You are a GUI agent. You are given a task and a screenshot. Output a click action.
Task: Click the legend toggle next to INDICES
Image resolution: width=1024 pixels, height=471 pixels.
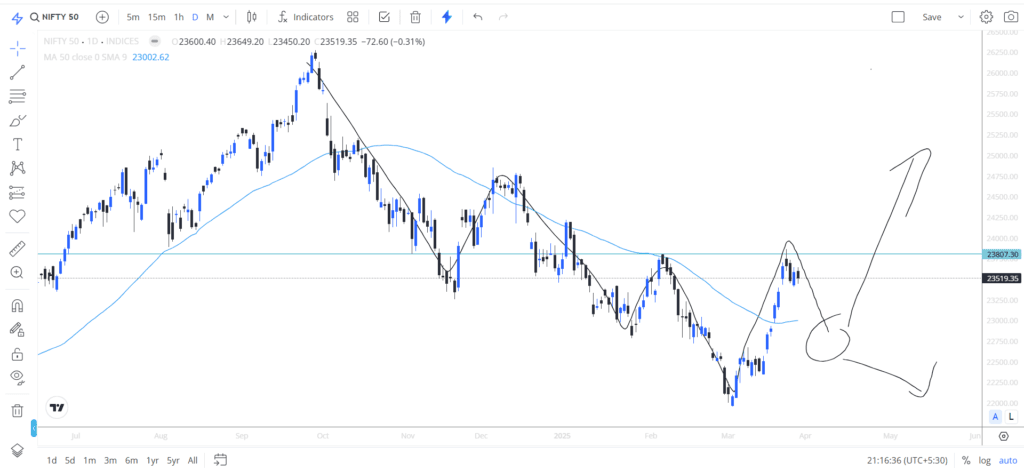[x=154, y=41]
